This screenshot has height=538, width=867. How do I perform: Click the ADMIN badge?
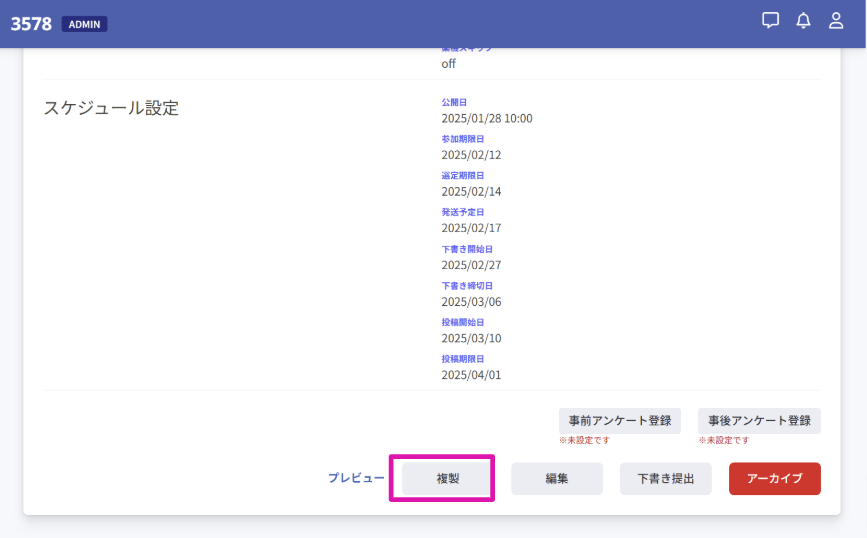(84, 24)
